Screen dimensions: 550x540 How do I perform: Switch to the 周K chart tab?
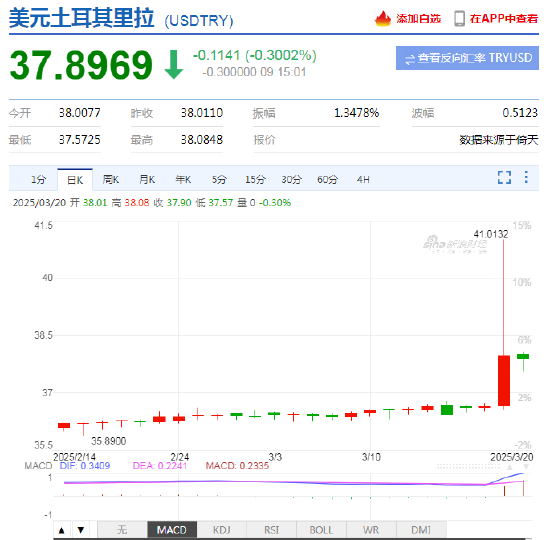[x=111, y=180]
